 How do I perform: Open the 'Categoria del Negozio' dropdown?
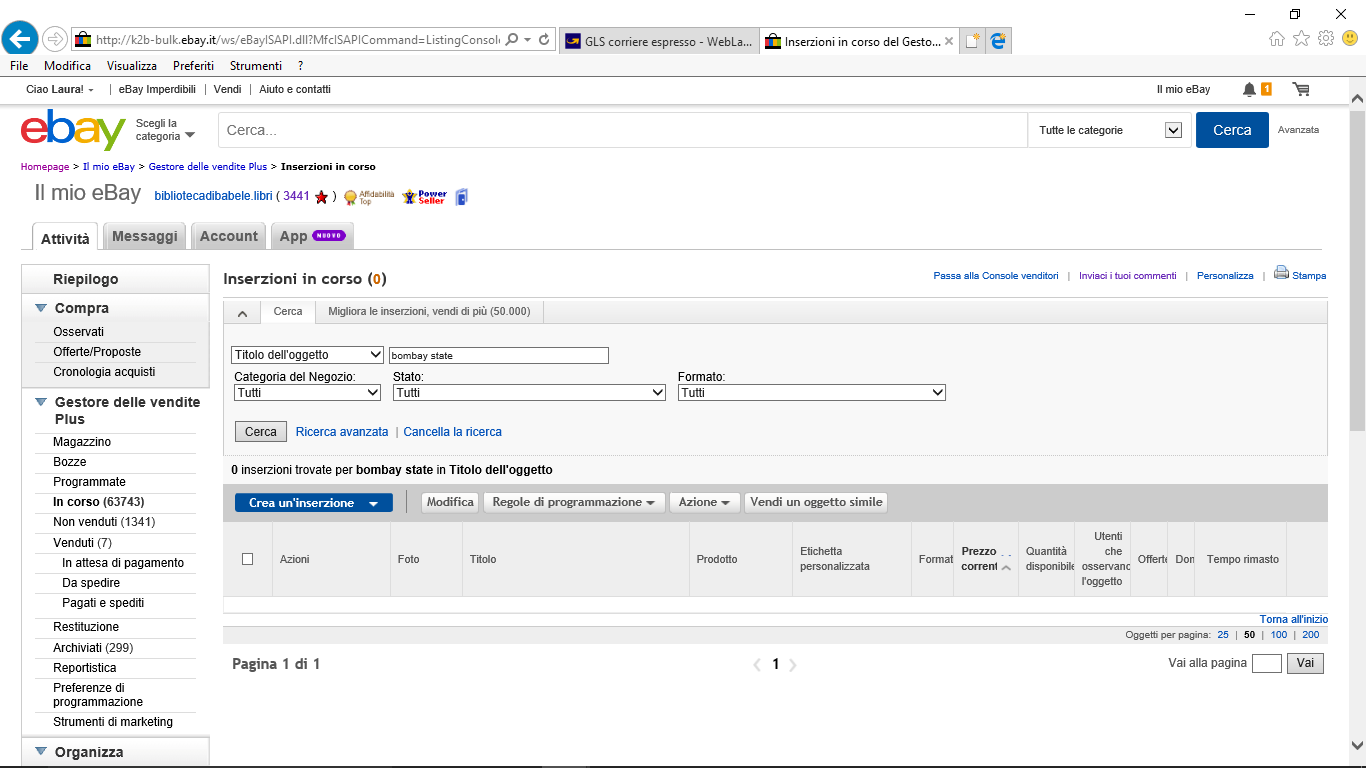click(x=307, y=393)
